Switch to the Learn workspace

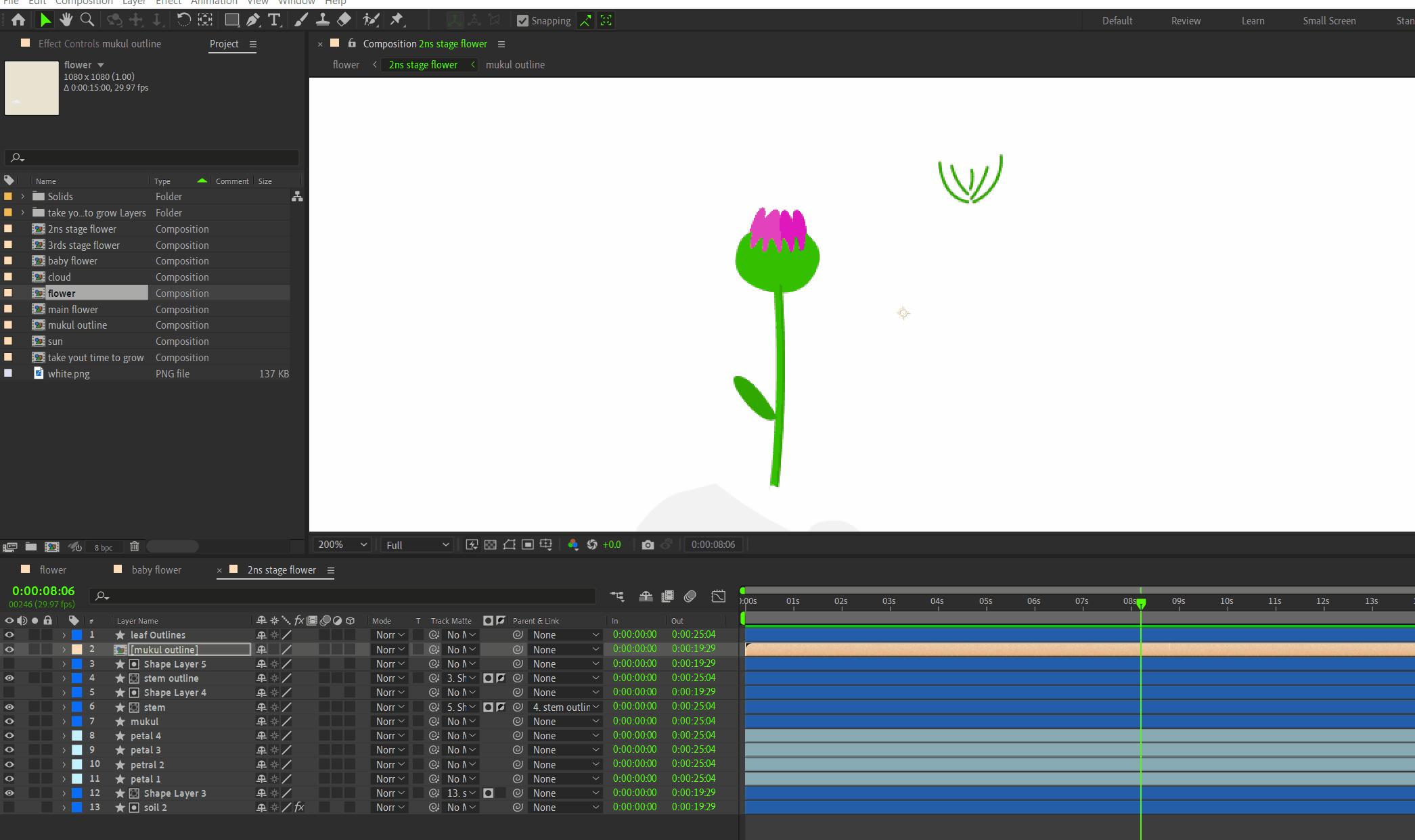click(x=1253, y=21)
